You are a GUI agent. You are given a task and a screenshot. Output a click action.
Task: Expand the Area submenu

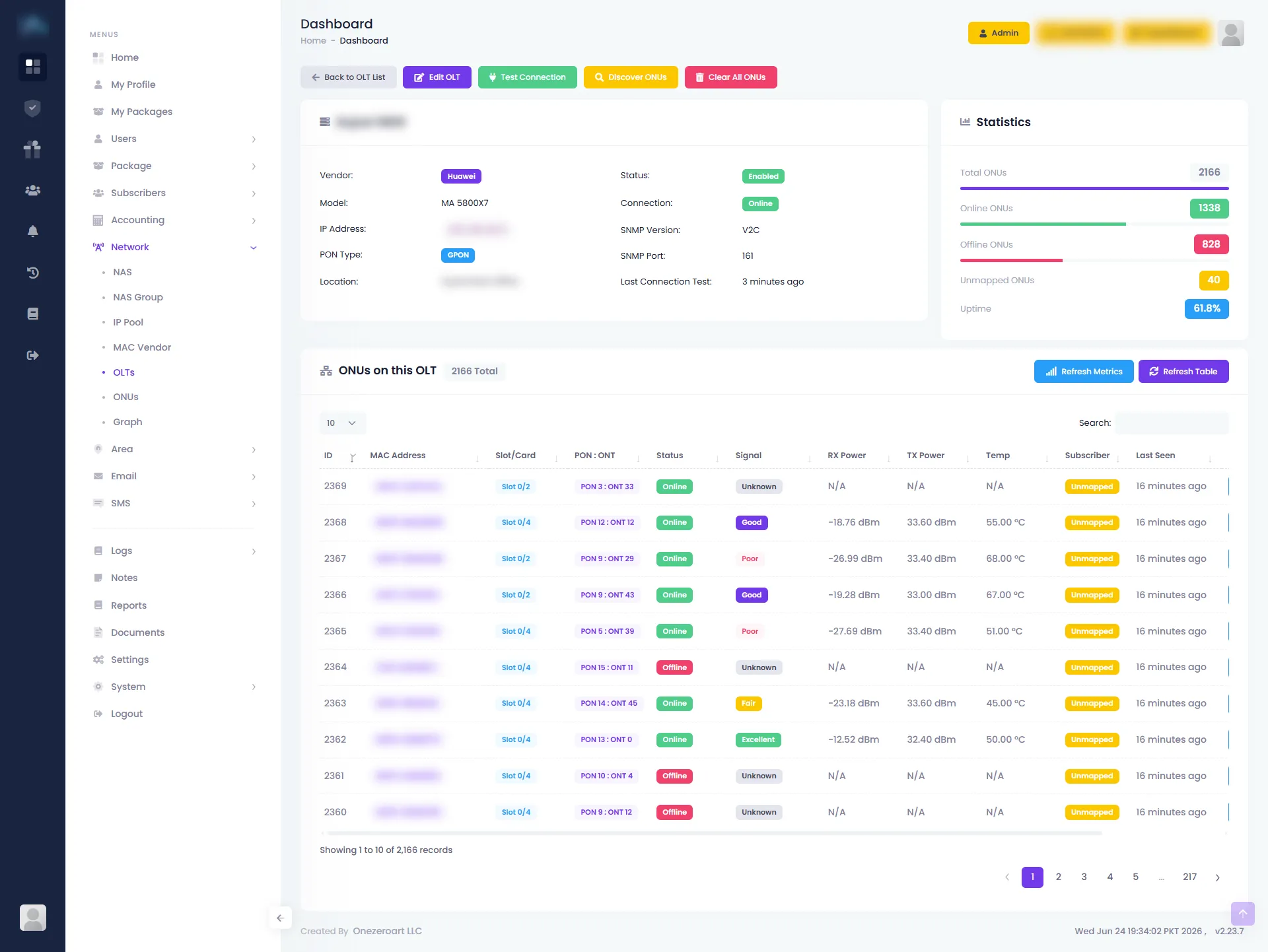coord(254,450)
